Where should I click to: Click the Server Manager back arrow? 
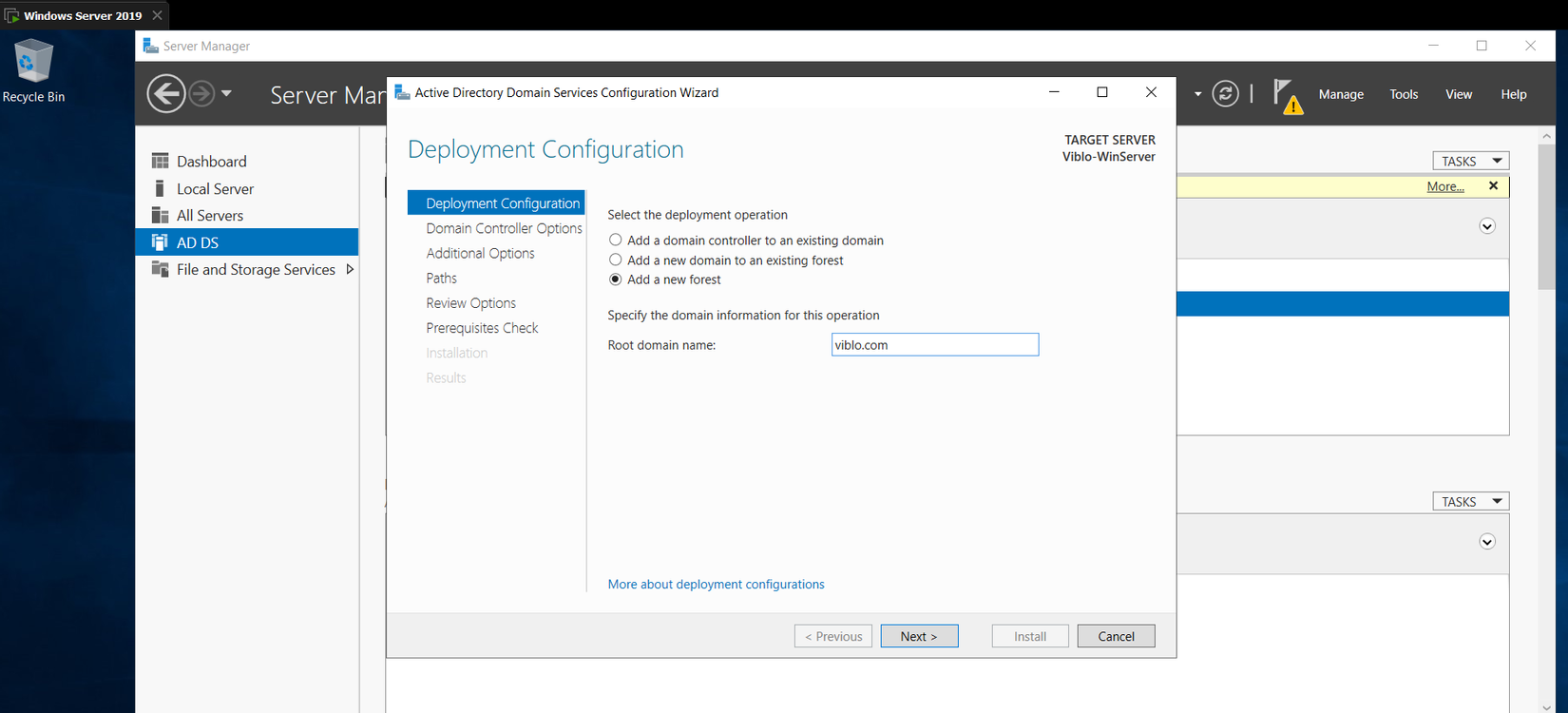(x=166, y=94)
